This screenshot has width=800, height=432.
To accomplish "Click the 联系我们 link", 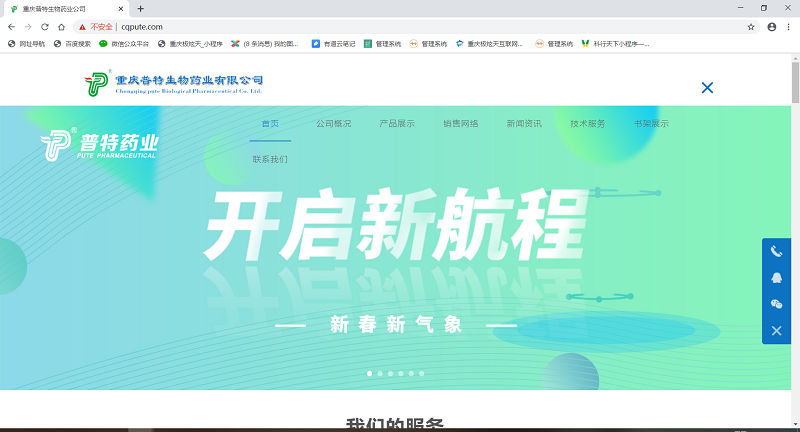I will point(270,159).
